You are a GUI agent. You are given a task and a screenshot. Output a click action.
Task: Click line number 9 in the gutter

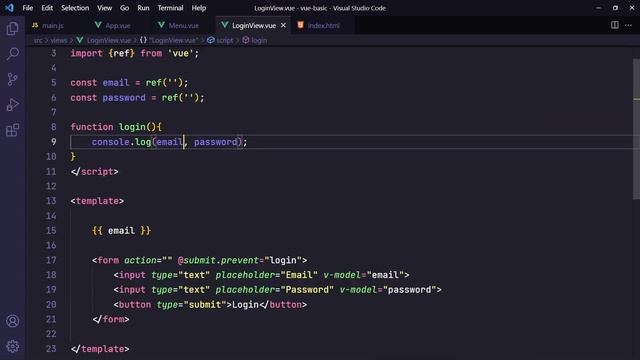pyautogui.click(x=53, y=142)
